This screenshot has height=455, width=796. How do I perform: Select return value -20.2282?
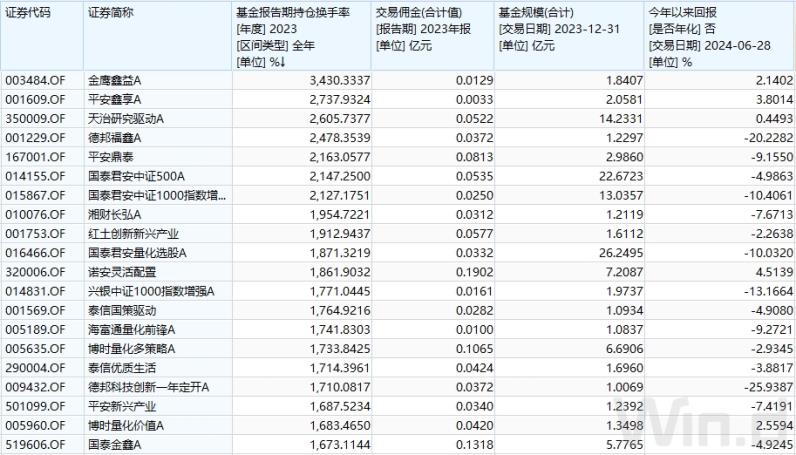coord(768,138)
